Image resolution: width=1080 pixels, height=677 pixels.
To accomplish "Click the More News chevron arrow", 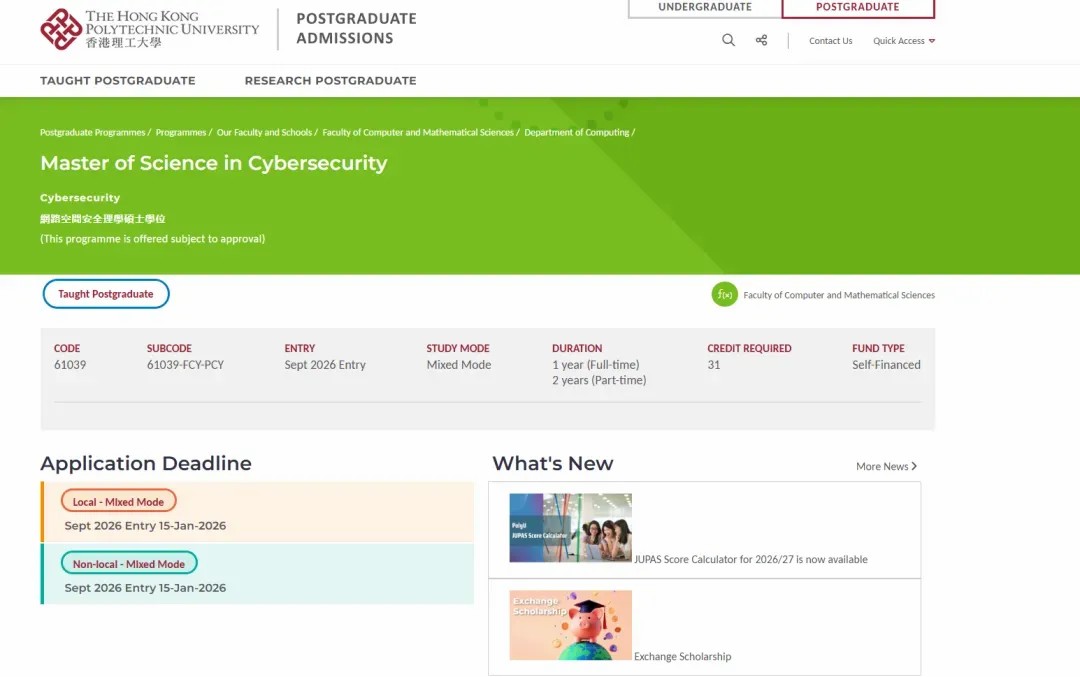I will [914, 466].
